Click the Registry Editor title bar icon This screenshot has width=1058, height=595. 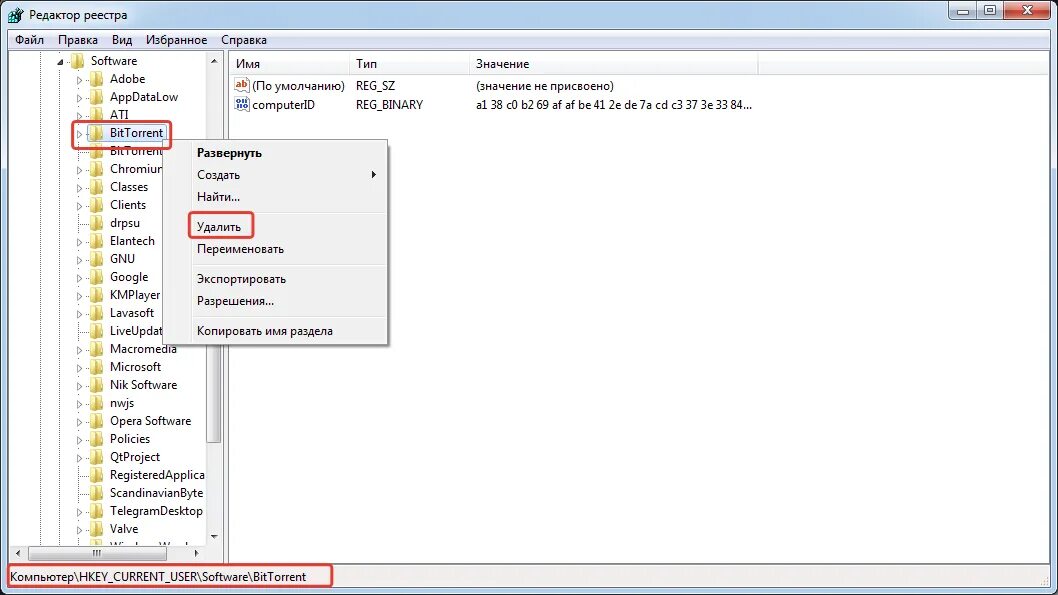click(16, 14)
